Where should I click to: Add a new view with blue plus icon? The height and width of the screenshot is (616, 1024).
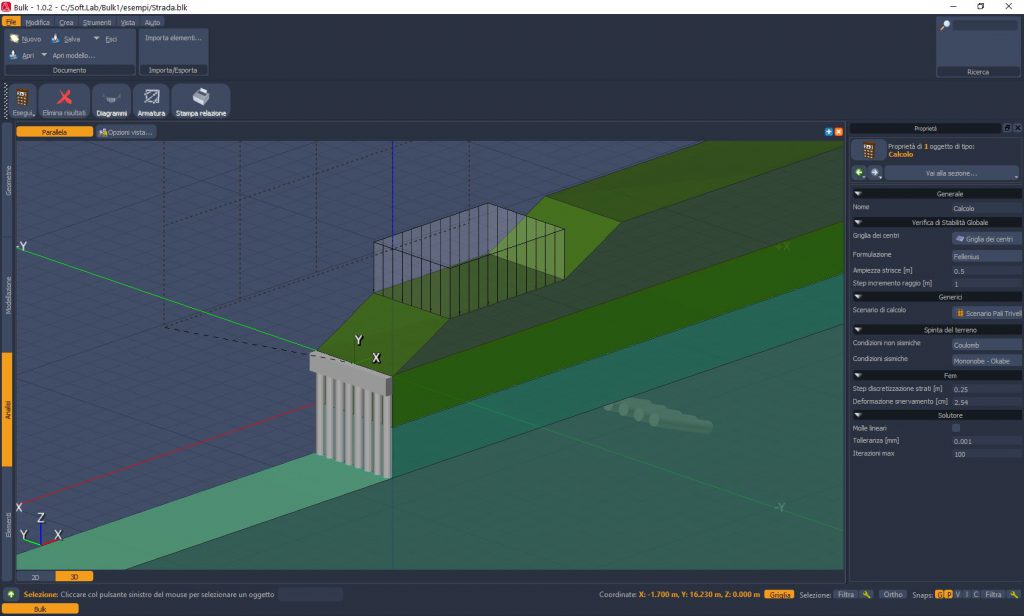[x=828, y=132]
